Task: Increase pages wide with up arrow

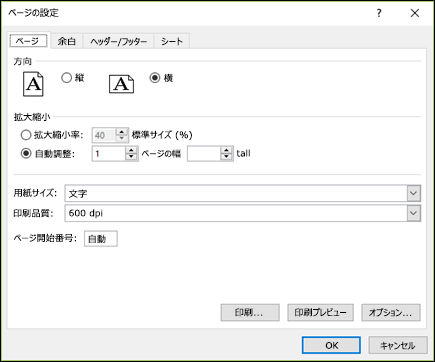Action: point(131,150)
